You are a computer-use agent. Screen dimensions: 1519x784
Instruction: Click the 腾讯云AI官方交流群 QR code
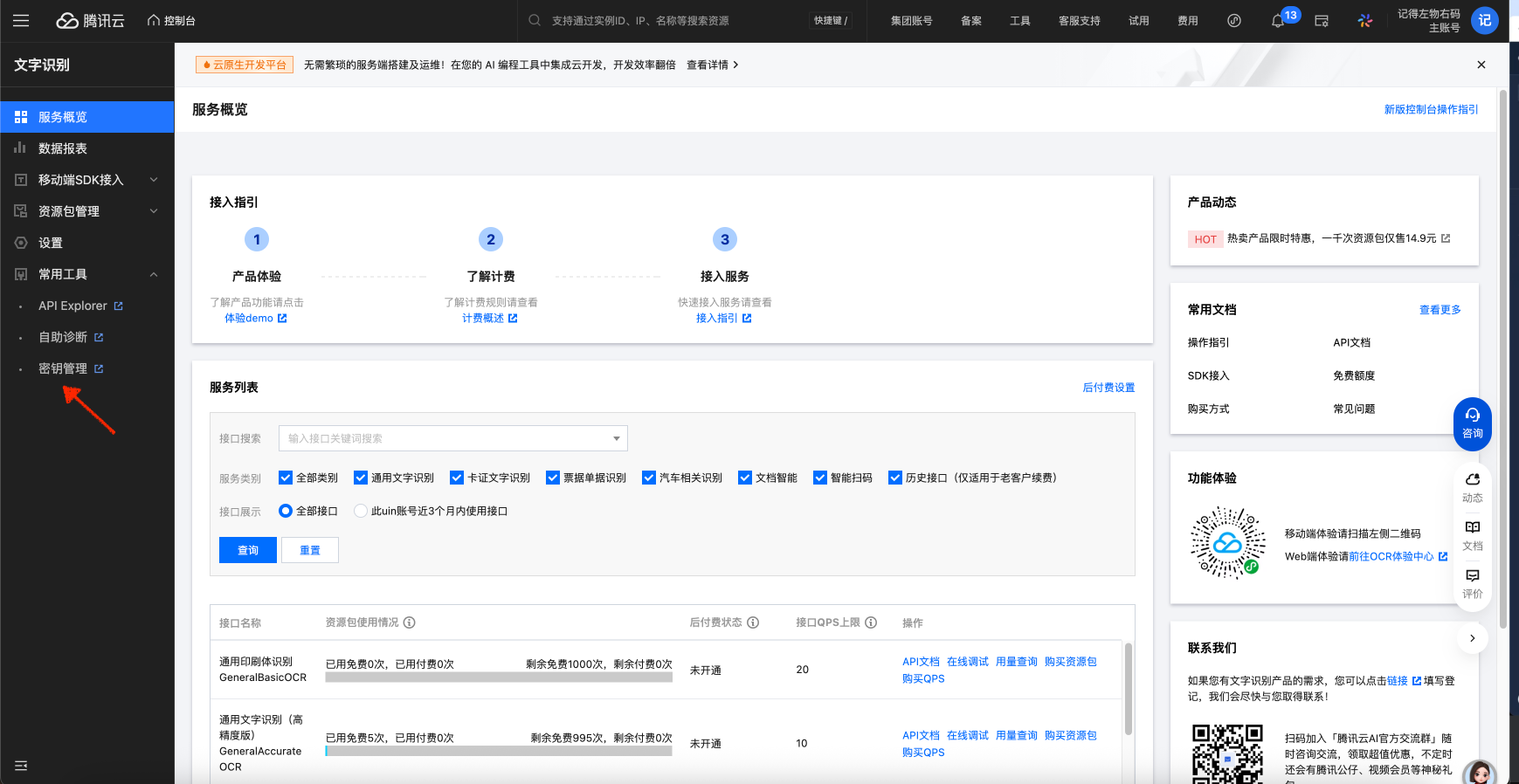pyautogui.click(x=1227, y=753)
